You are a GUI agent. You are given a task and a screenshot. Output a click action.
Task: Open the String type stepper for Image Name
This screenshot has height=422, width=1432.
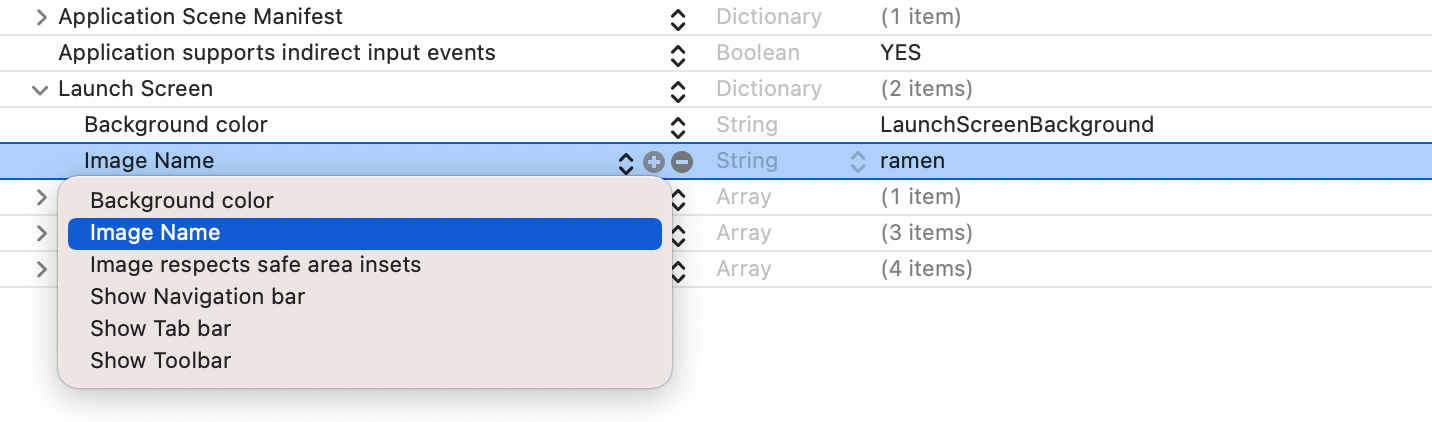pyautogui.click(x=857, y=162)
